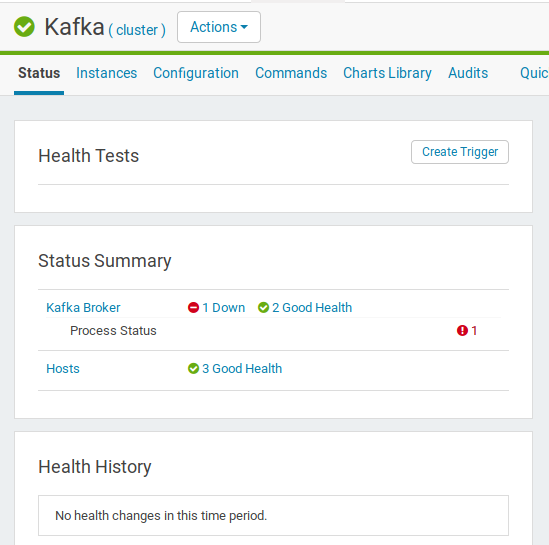Open the cluster link next to Kafka
Screen dimensions: 549x545
[137, 30]
